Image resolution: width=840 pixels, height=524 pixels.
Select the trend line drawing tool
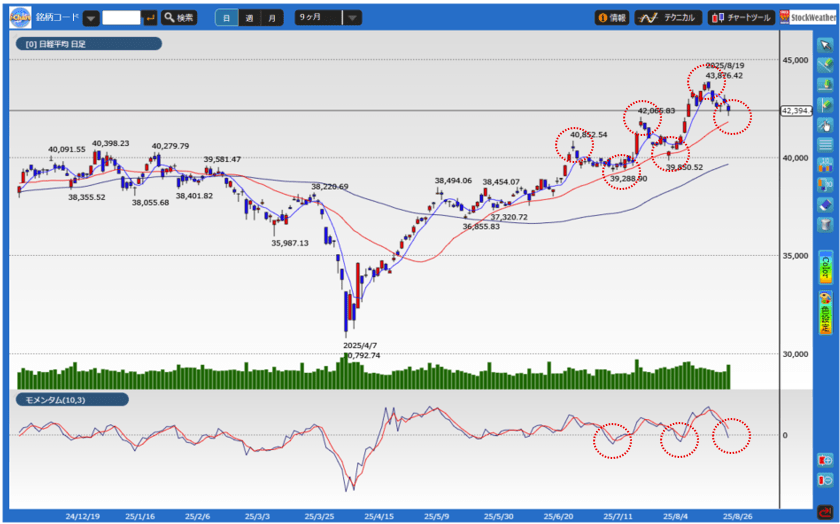(826, 65)
